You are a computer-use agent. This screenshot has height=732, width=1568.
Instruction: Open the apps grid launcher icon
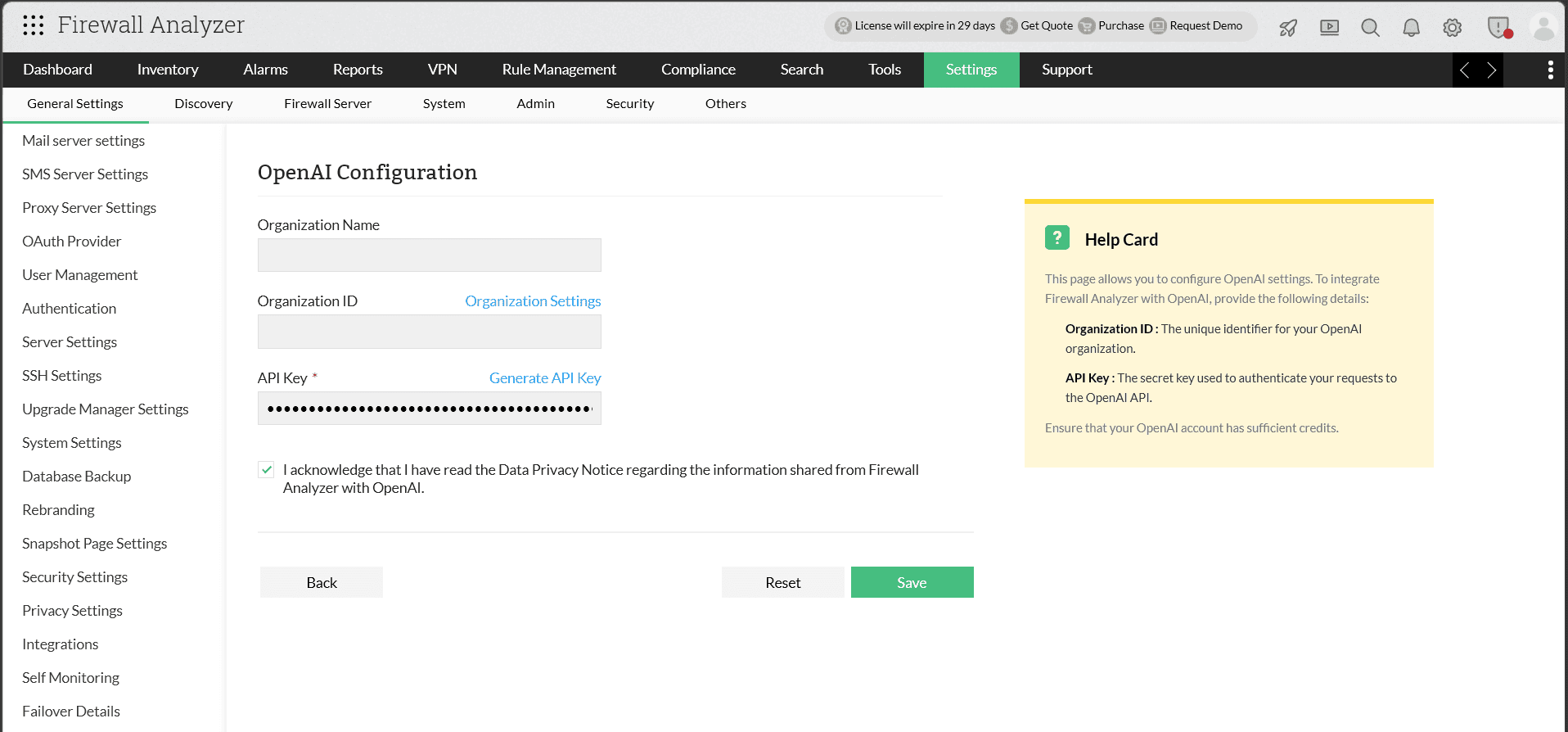tap(33, 25)
